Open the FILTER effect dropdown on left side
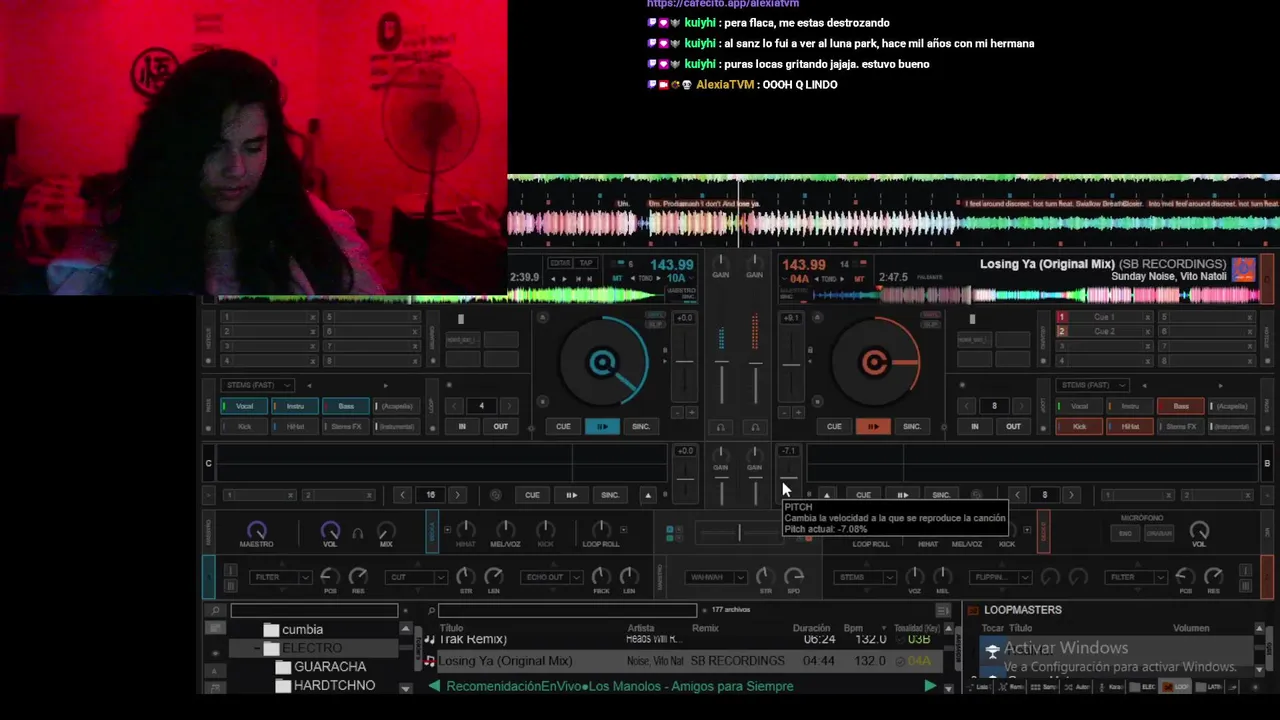The height and width of the screenshot is (720, 1280). pyautogui.click(x=282, y=577)
